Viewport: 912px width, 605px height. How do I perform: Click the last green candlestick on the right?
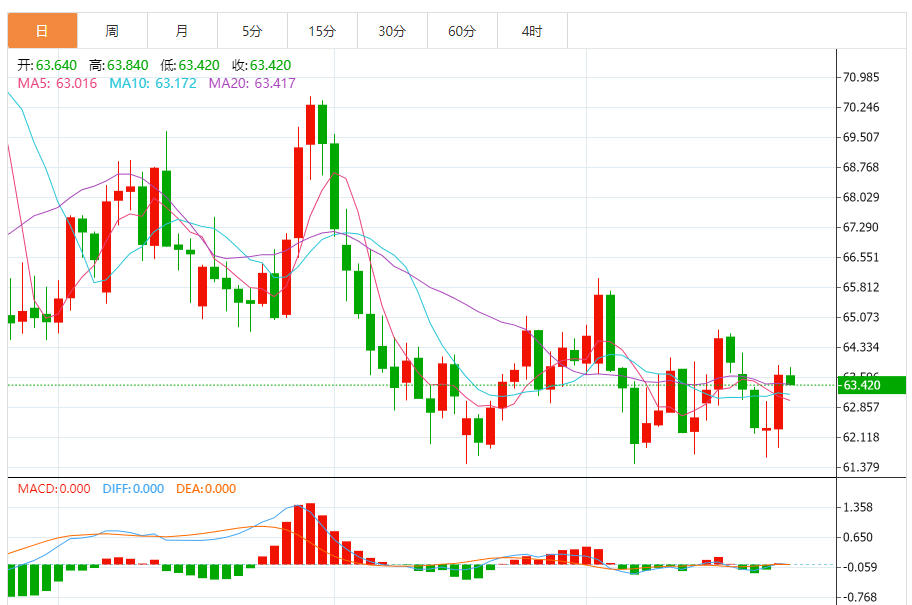[790, 380]
